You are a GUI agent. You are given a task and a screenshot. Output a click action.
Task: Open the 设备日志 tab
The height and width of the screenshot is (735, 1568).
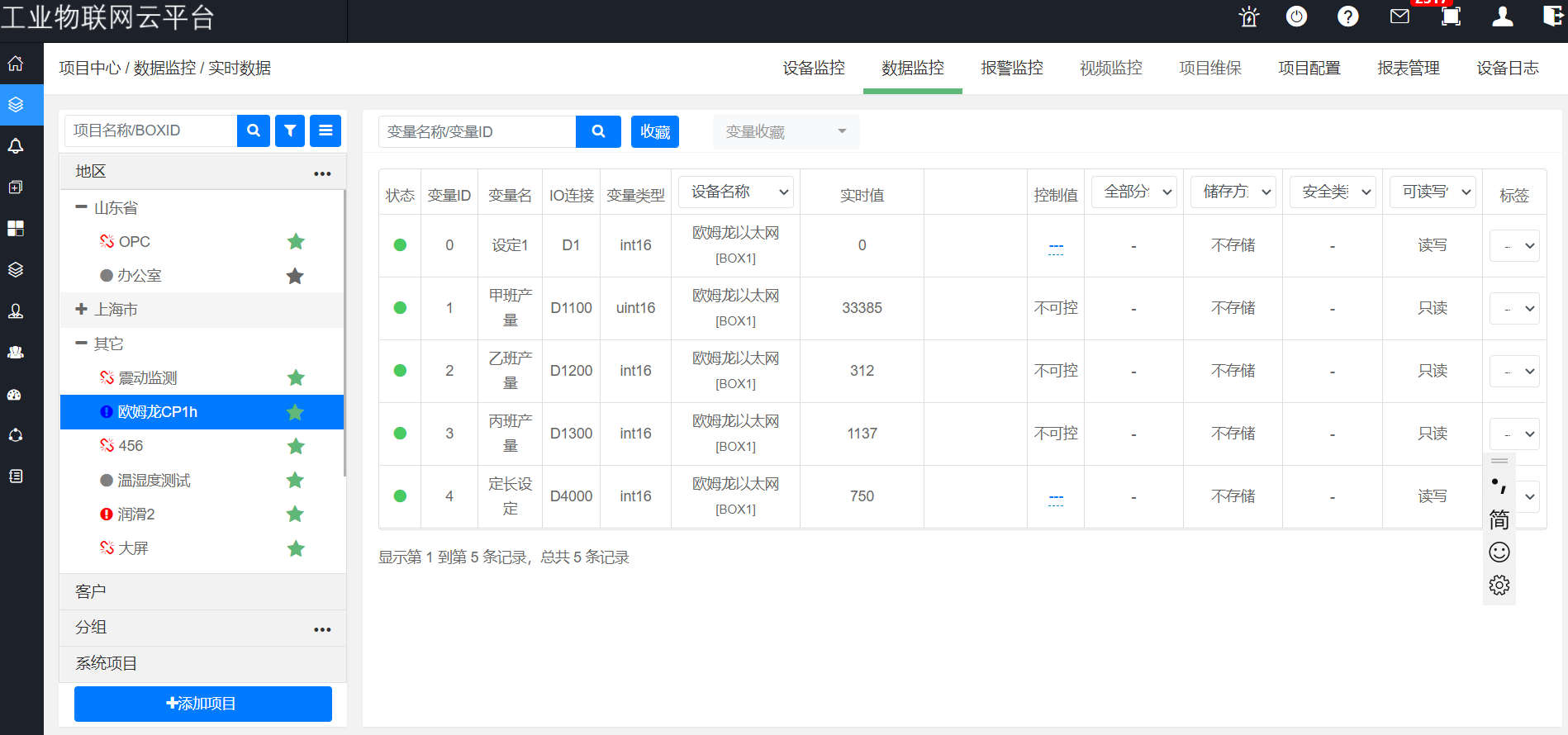pos(1508,68)
